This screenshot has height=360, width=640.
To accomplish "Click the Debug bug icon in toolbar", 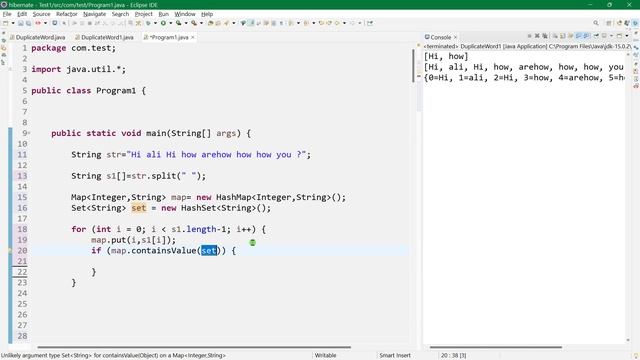I will coord(148,23).
